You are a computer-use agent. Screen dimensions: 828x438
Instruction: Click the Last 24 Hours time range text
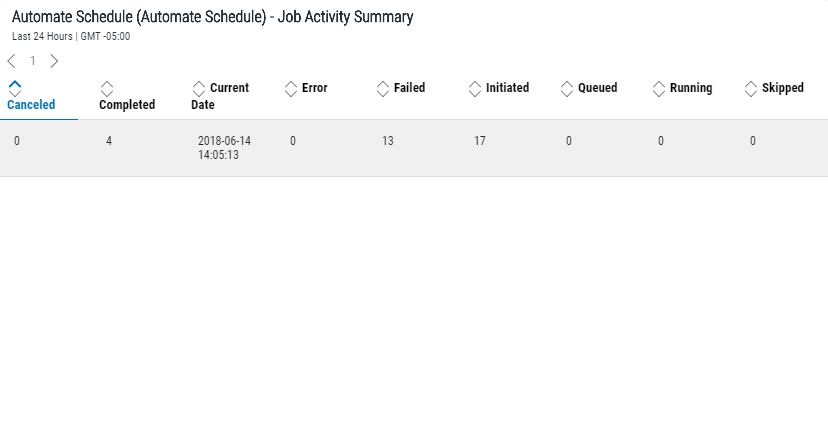coord(42,36)
